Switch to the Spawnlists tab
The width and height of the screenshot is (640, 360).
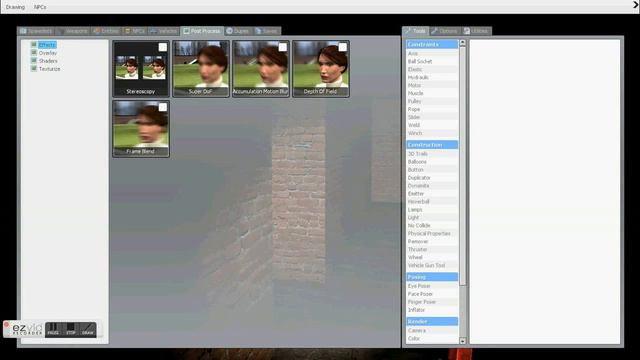click(x=36, y=31)
